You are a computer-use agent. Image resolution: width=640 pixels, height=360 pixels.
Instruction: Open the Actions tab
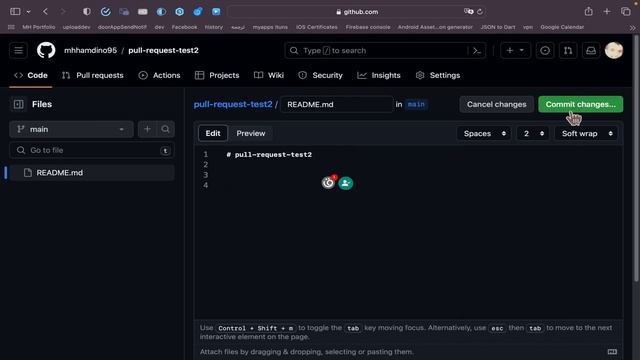160,75
